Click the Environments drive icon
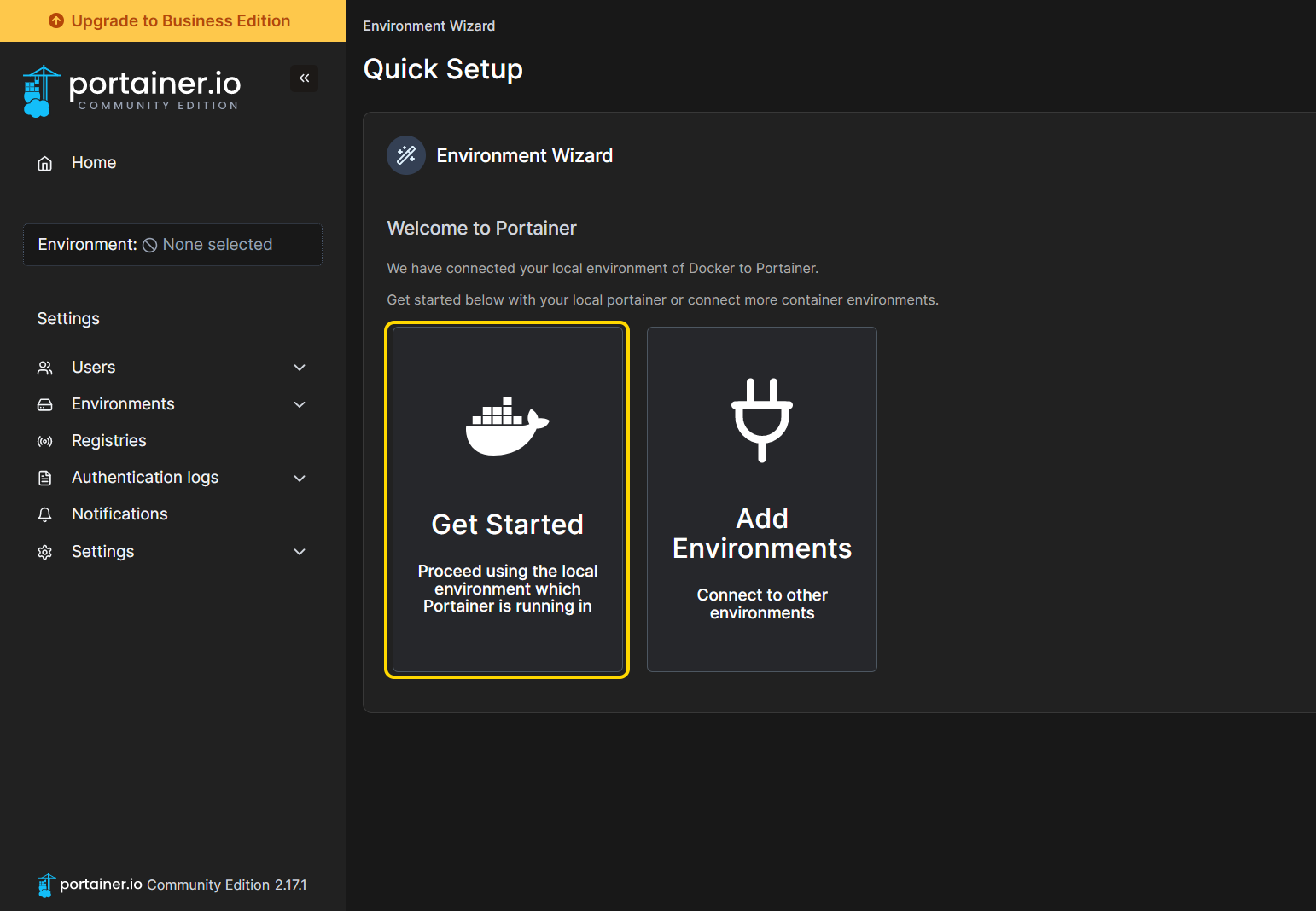The image size is (1316, 911). [x=45, y=404]
